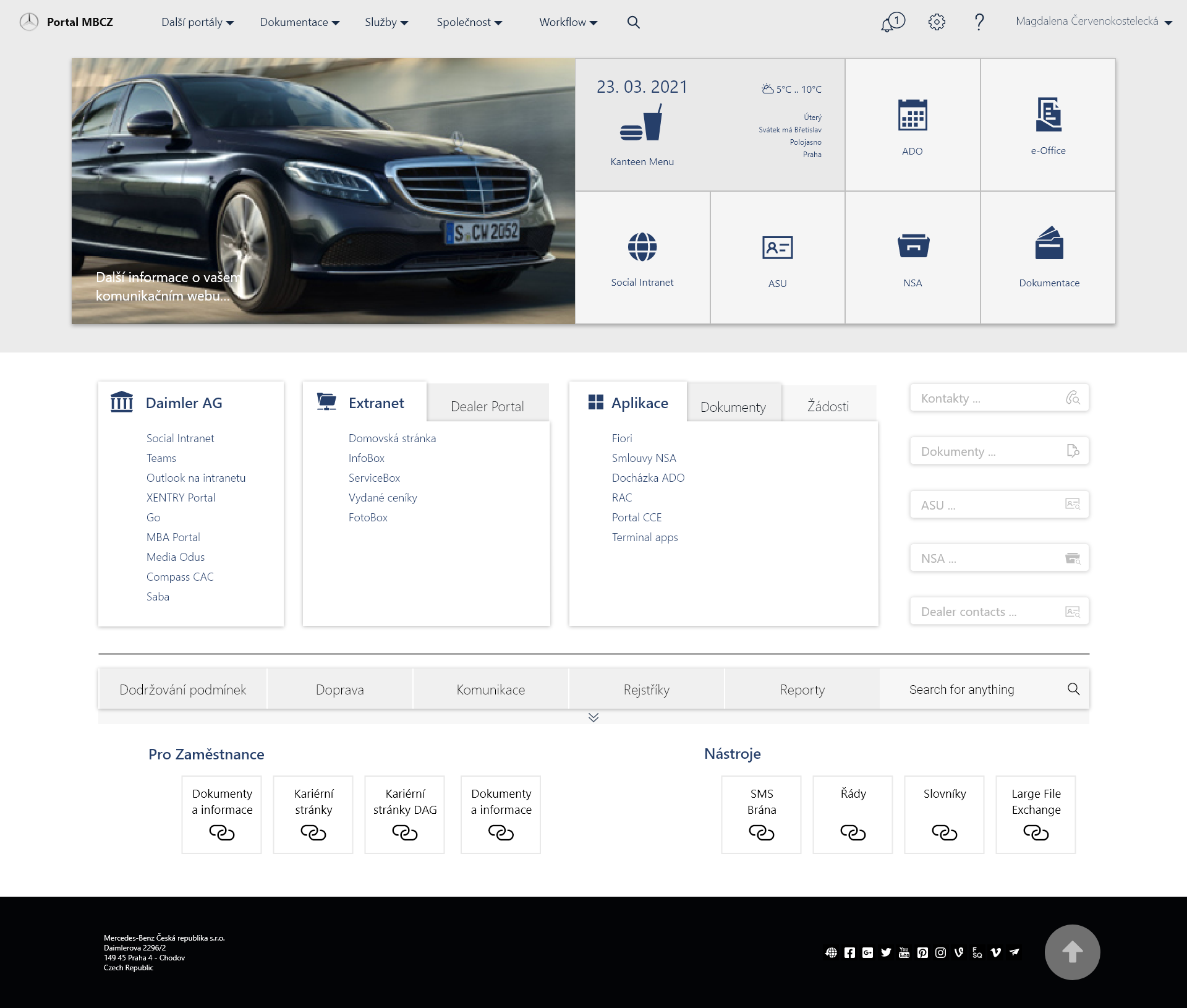The width and height of the screenshot is (1187, 1008).
Task: Click the search magnifier in the top bar
Action: [x=634, y=22]
